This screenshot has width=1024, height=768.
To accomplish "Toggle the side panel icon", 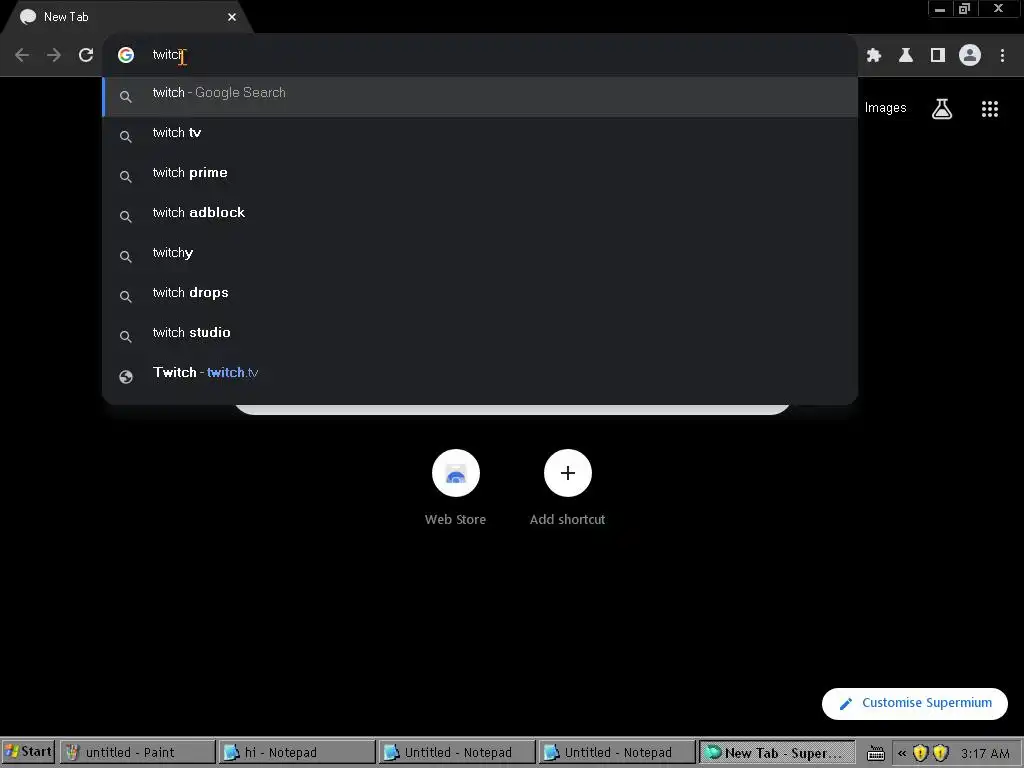I will [938, 55].
